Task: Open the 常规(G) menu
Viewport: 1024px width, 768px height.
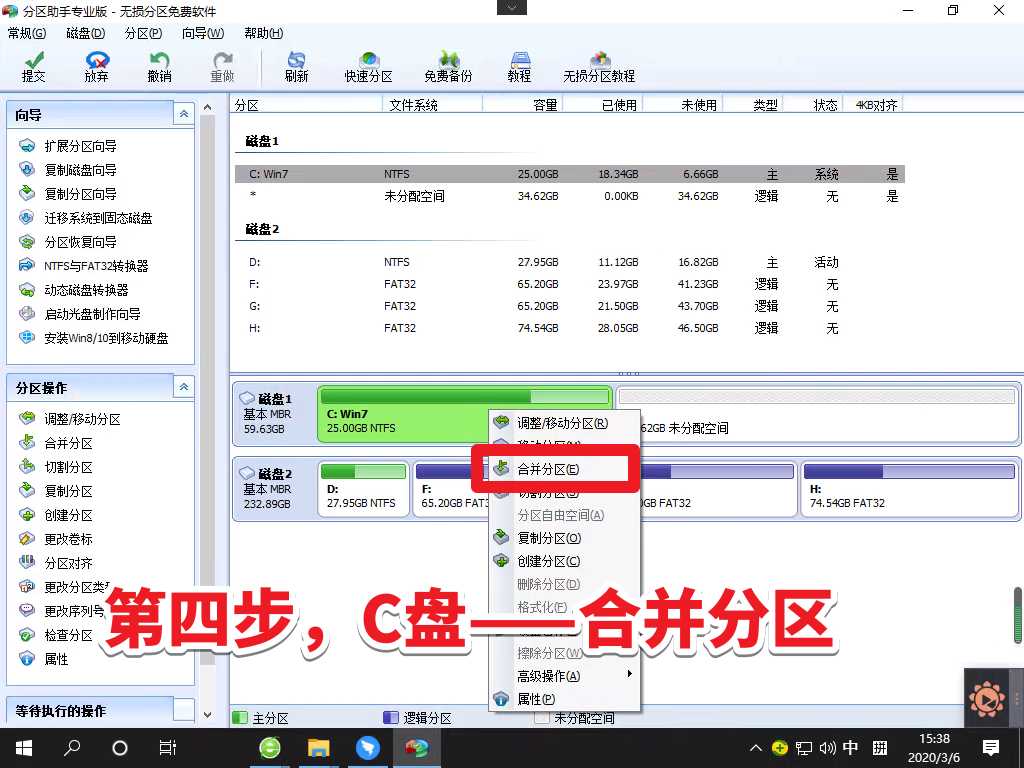Action: (x=27, y=33)
